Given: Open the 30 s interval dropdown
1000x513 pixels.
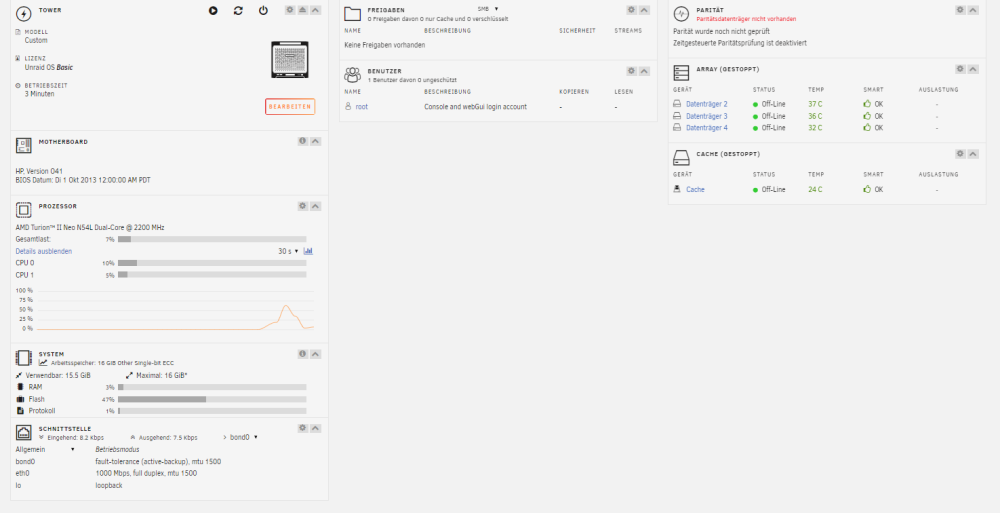Looking at the screenshot, I should coord(288,251).
